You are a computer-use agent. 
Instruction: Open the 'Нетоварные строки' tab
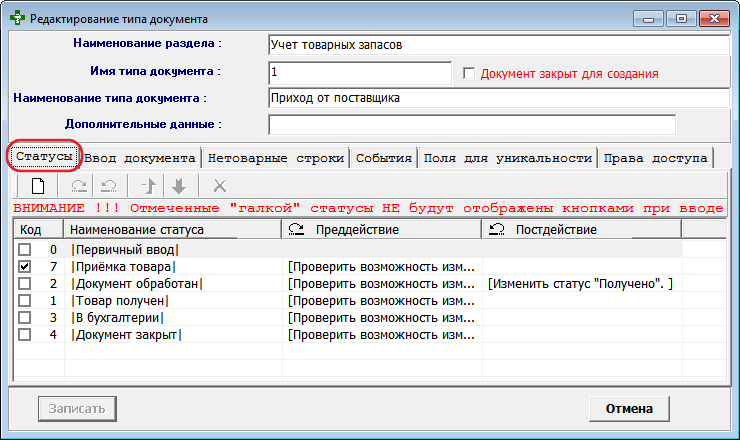pos(276,158)
